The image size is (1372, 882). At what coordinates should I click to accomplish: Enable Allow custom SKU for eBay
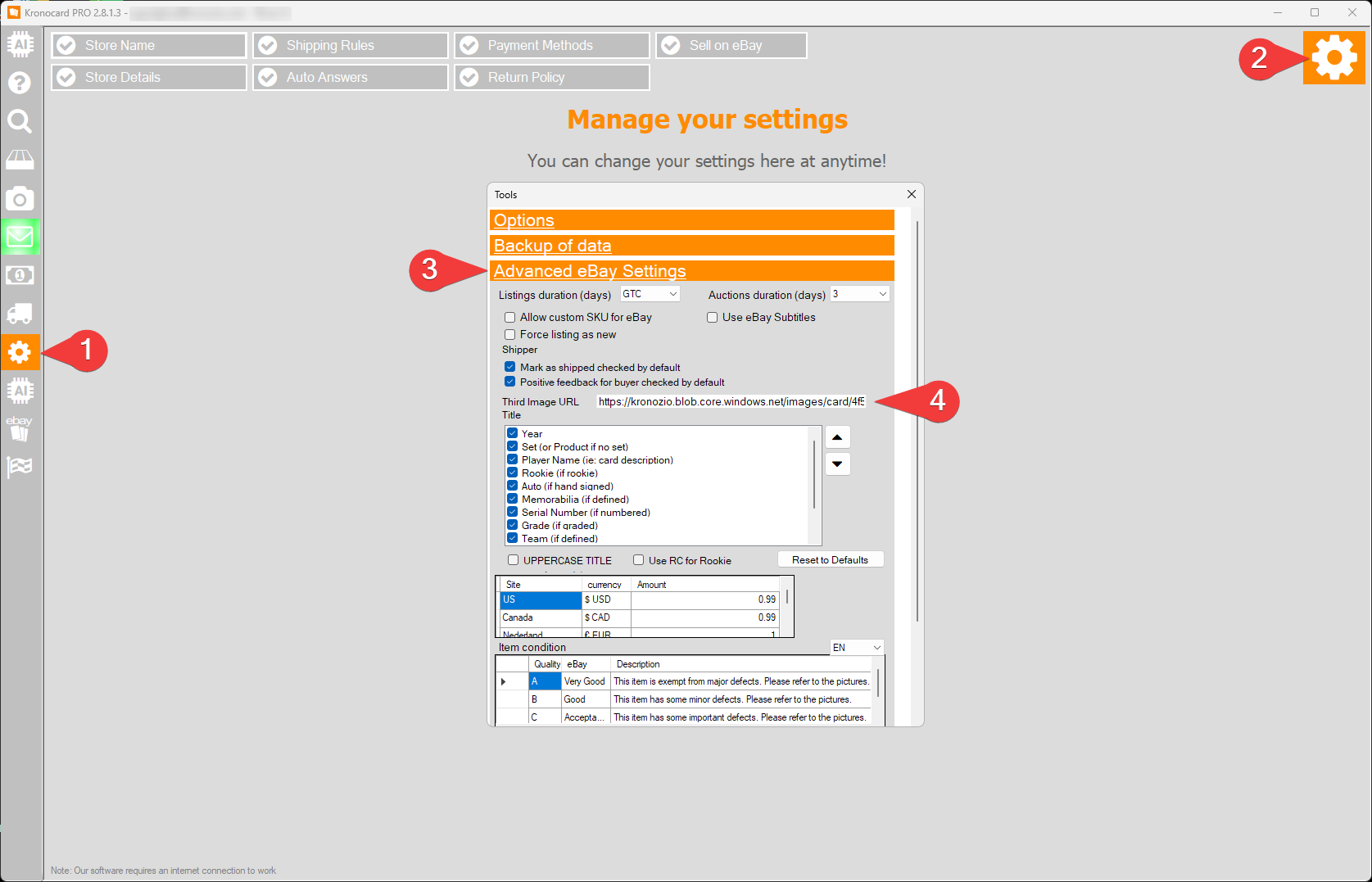click(509, 317)
